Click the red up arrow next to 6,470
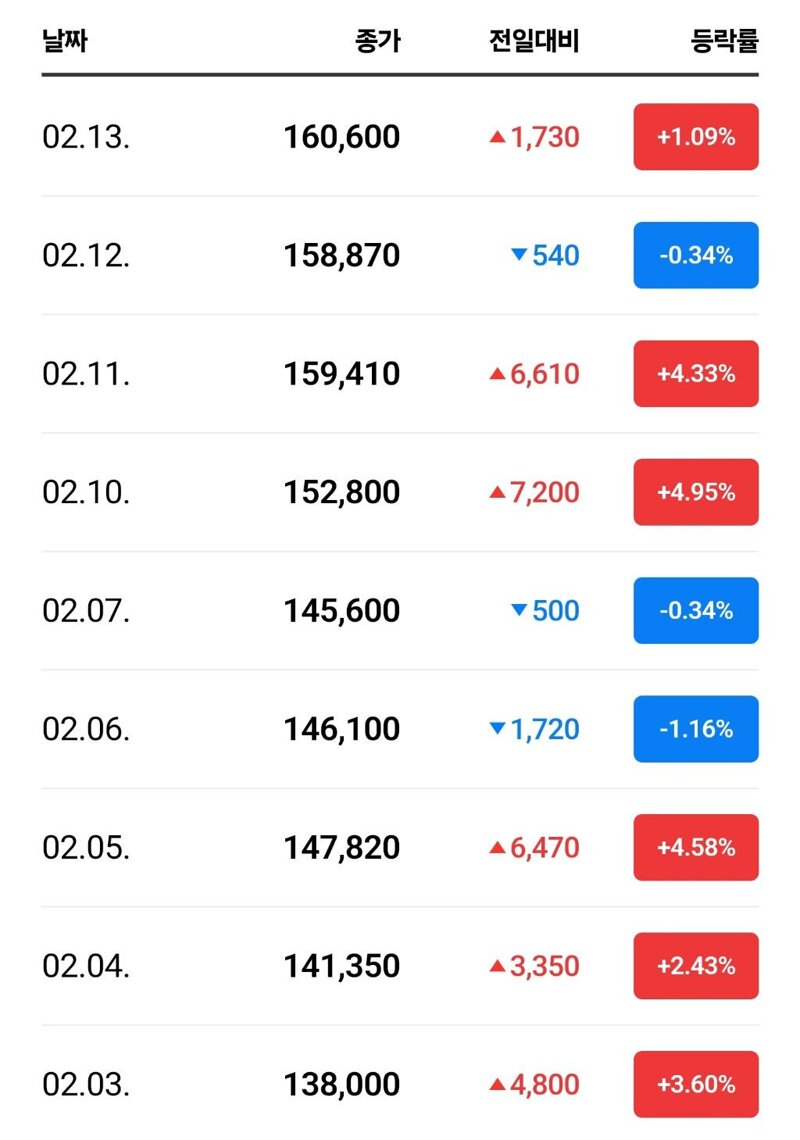Screen dimensions: 800x1140 point(497,848)
